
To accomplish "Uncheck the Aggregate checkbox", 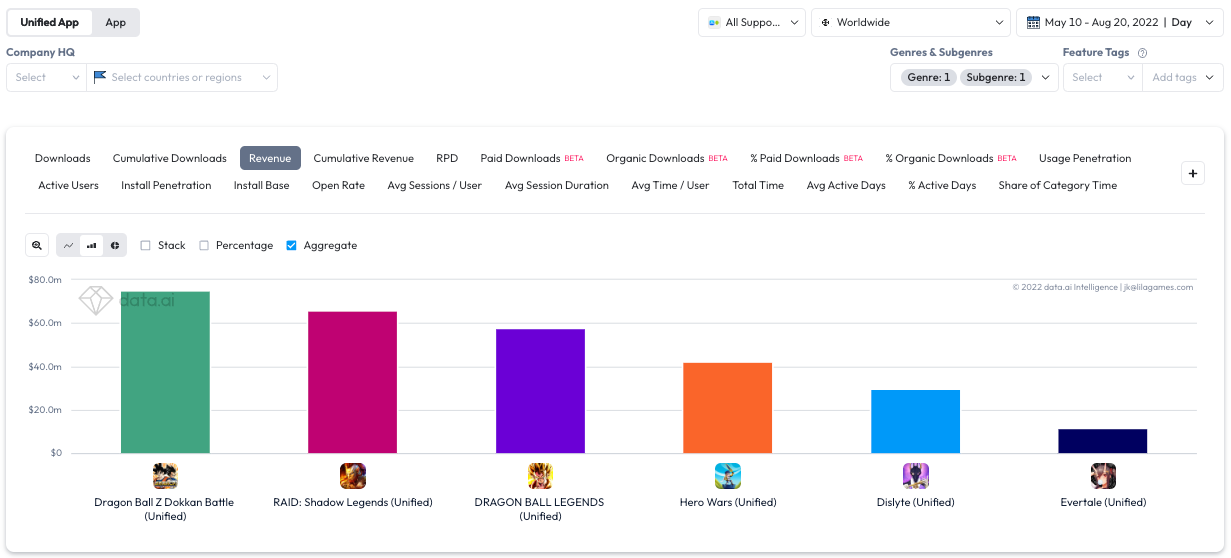I will pos(292,245).
